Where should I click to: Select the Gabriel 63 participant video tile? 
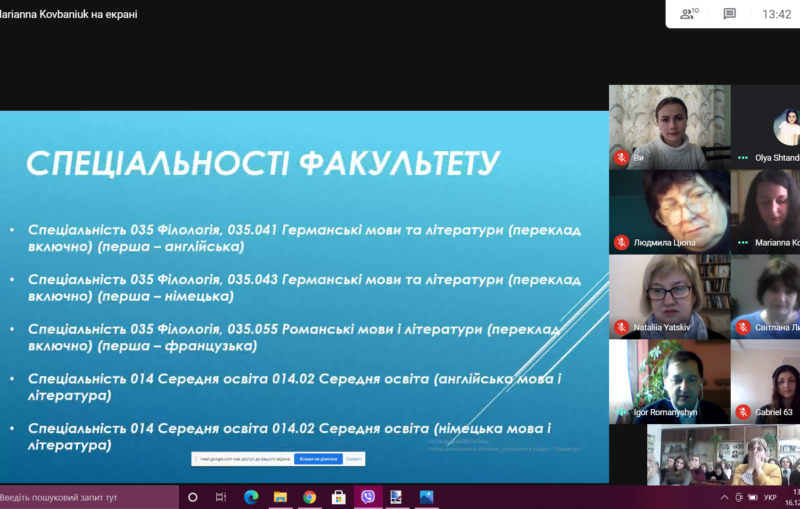click(766, 382)
